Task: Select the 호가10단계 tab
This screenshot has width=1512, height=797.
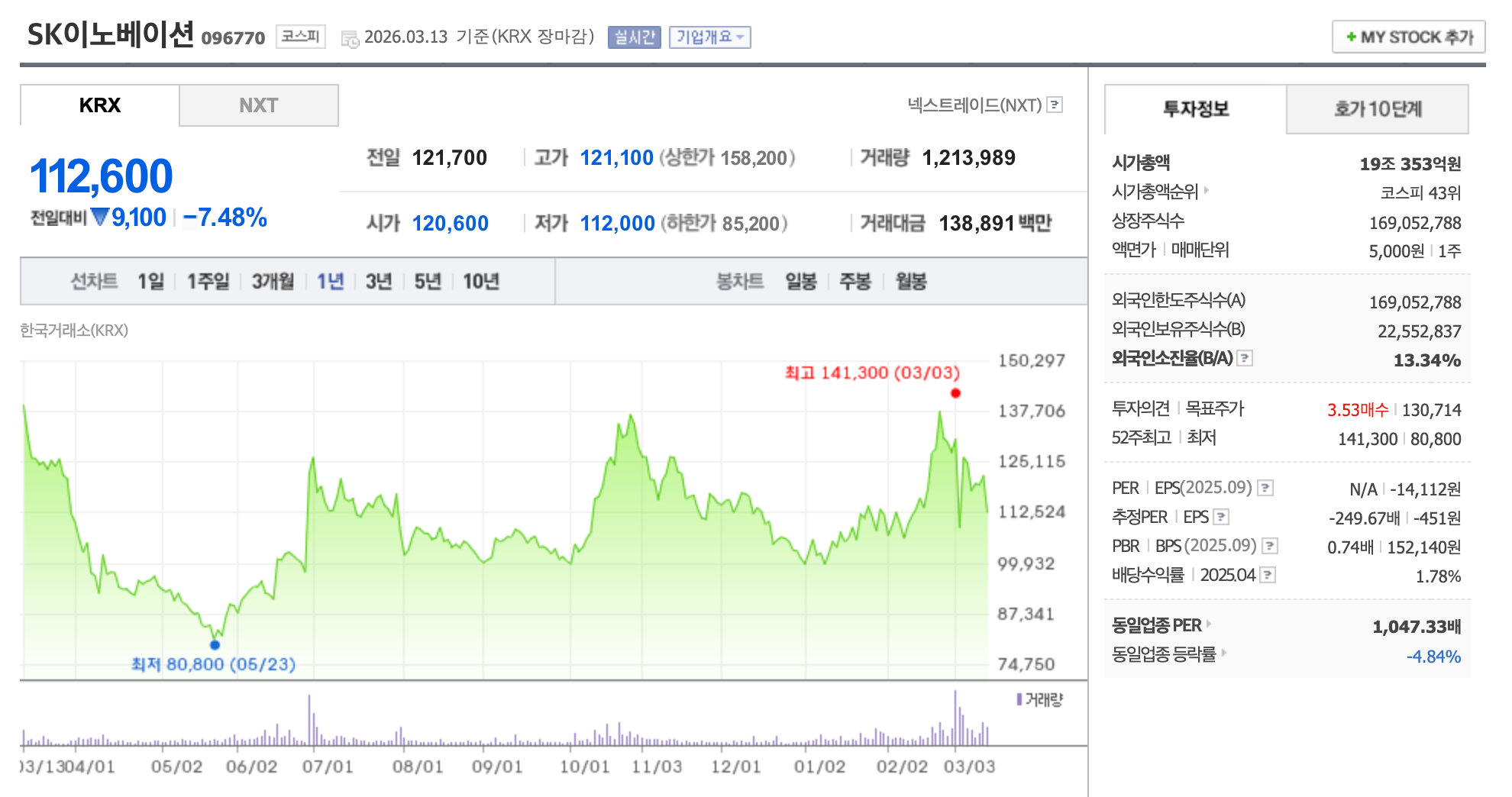Action: pos(1378,109)
